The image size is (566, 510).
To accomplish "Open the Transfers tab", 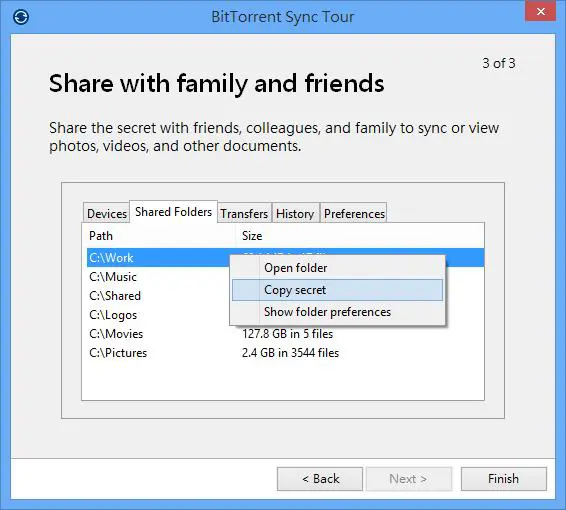I will coord(244,213).
